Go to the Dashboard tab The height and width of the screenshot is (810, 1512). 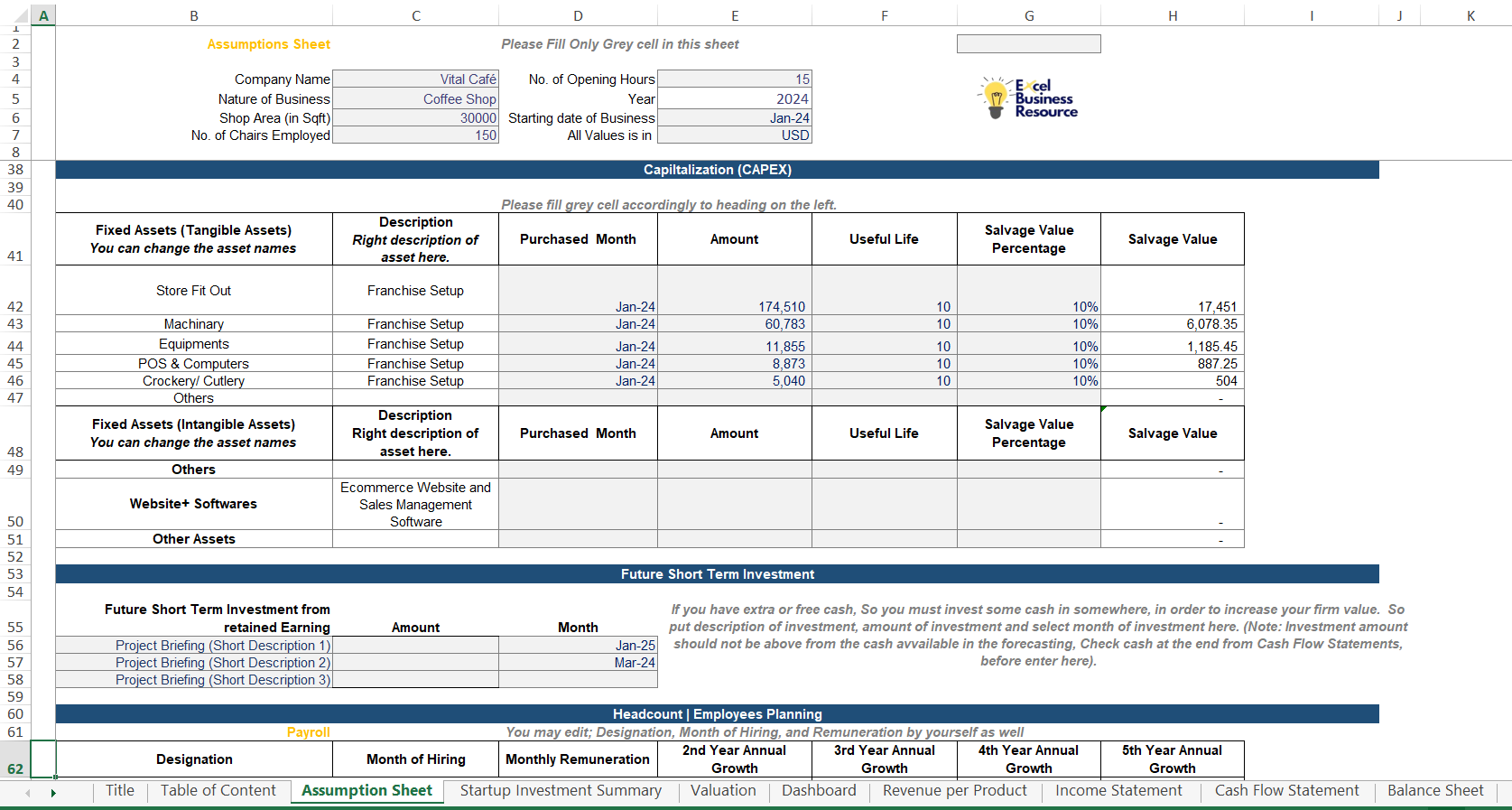pyautogui.click(x=819, y=790)
